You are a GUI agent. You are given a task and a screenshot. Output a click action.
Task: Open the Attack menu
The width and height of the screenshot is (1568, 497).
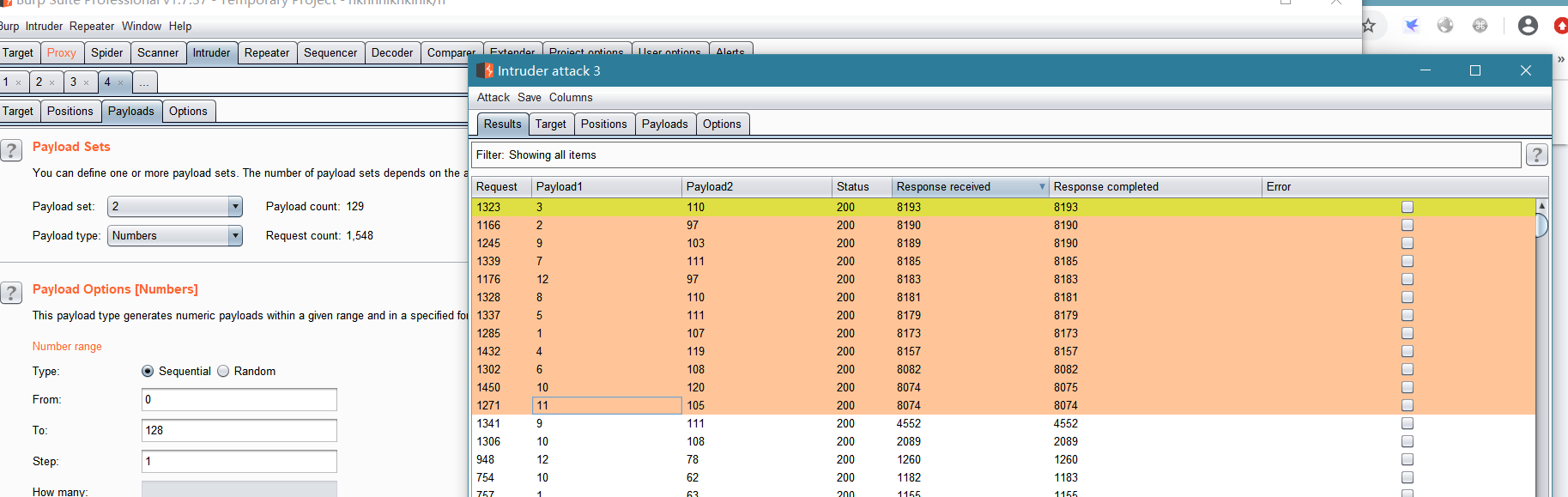click(x=493, y=97)
